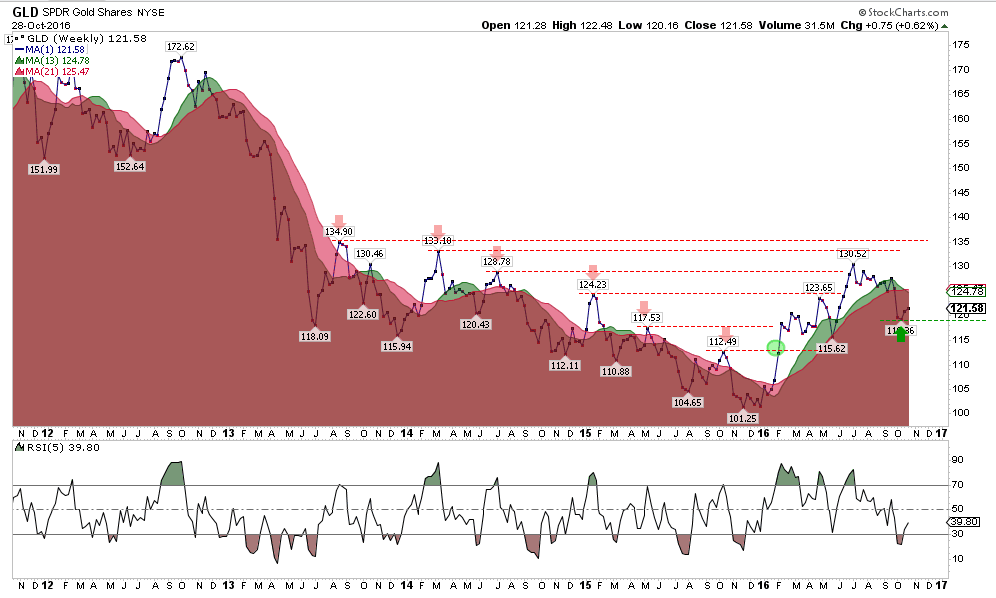Click the 117.53 peak price label
Screen dimensions: 996x598
[647, 317]
